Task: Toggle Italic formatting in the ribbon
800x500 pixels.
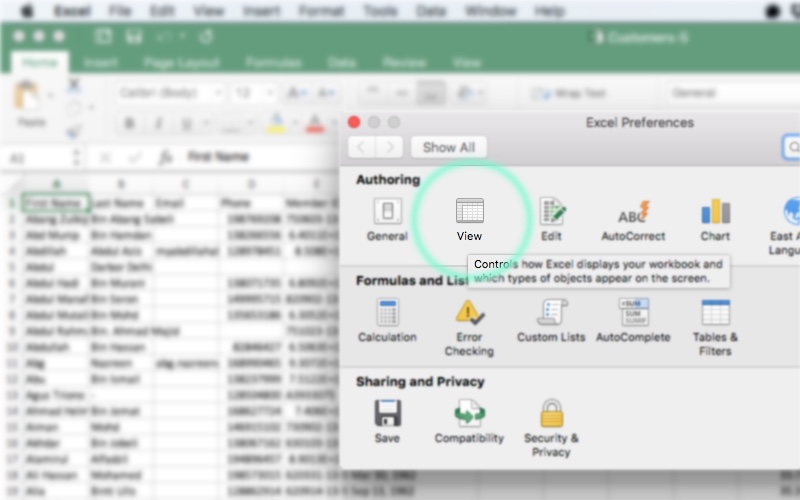Action: pos(158,124)
